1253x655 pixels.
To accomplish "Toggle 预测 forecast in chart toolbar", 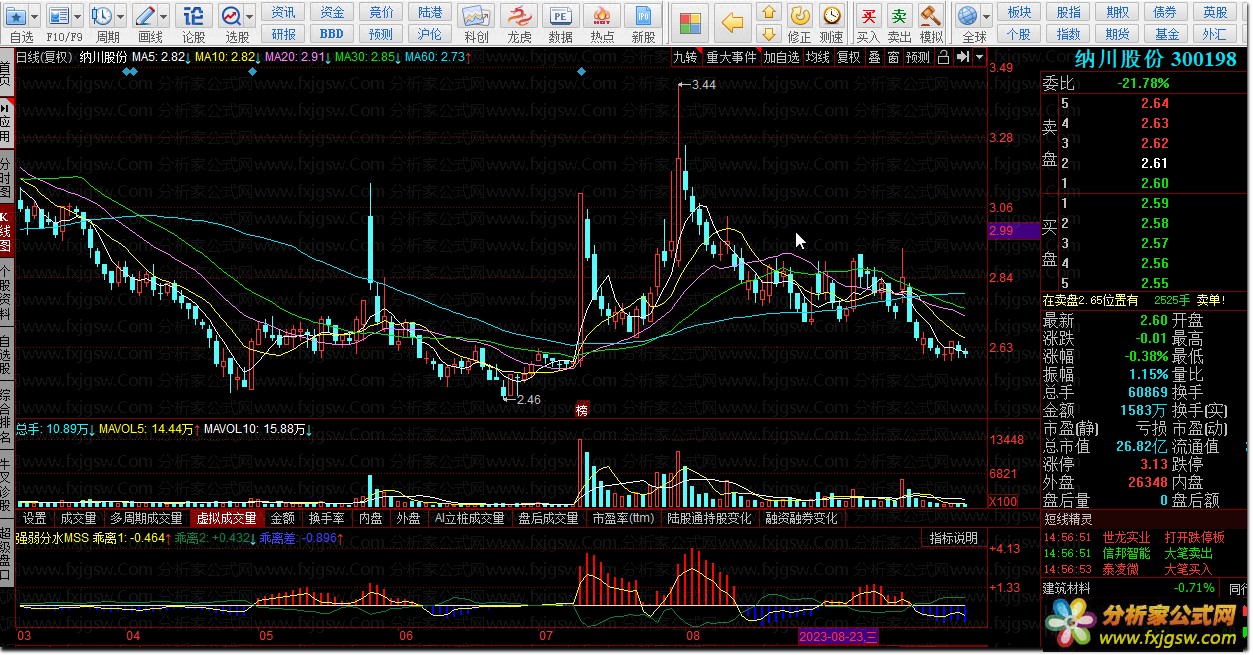I will [918, 57].
